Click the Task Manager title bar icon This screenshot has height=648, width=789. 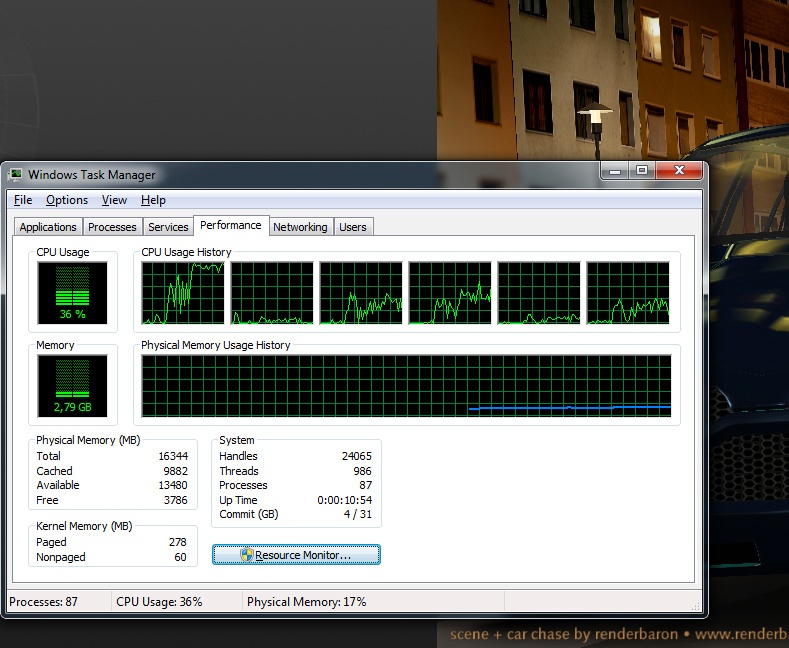(x=16, y=175)
